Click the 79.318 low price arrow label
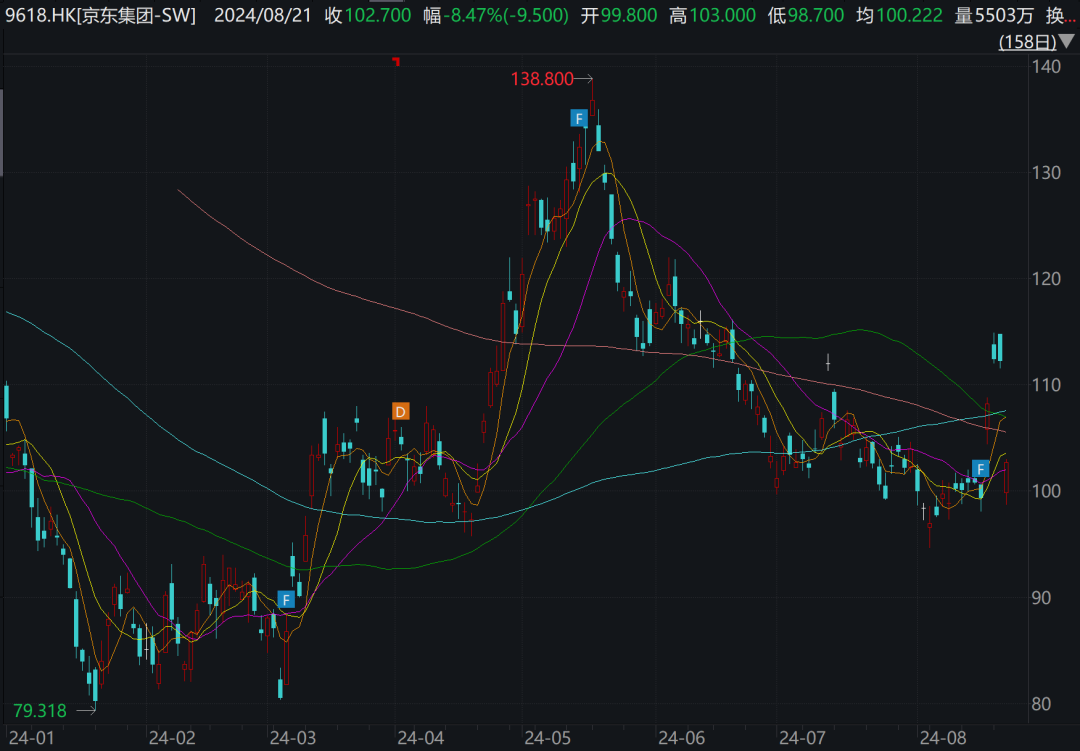The height and width of the screenshot is (751, 1080). [54, 710]
